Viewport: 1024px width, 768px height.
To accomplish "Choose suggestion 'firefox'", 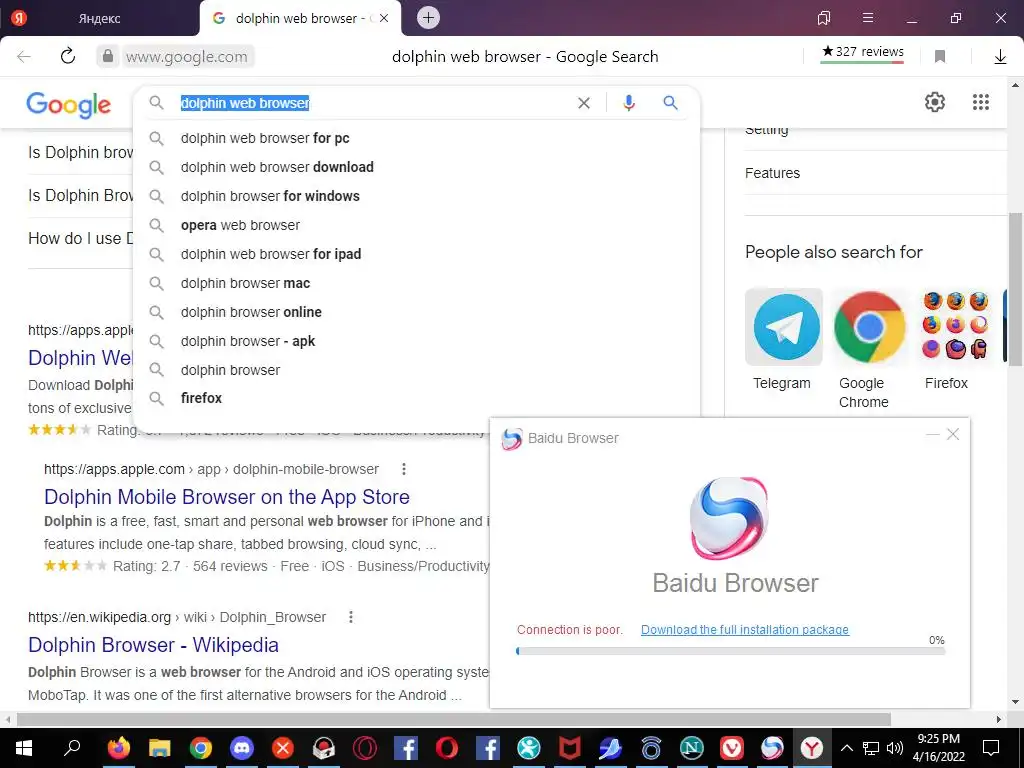I will pos(417,398).
